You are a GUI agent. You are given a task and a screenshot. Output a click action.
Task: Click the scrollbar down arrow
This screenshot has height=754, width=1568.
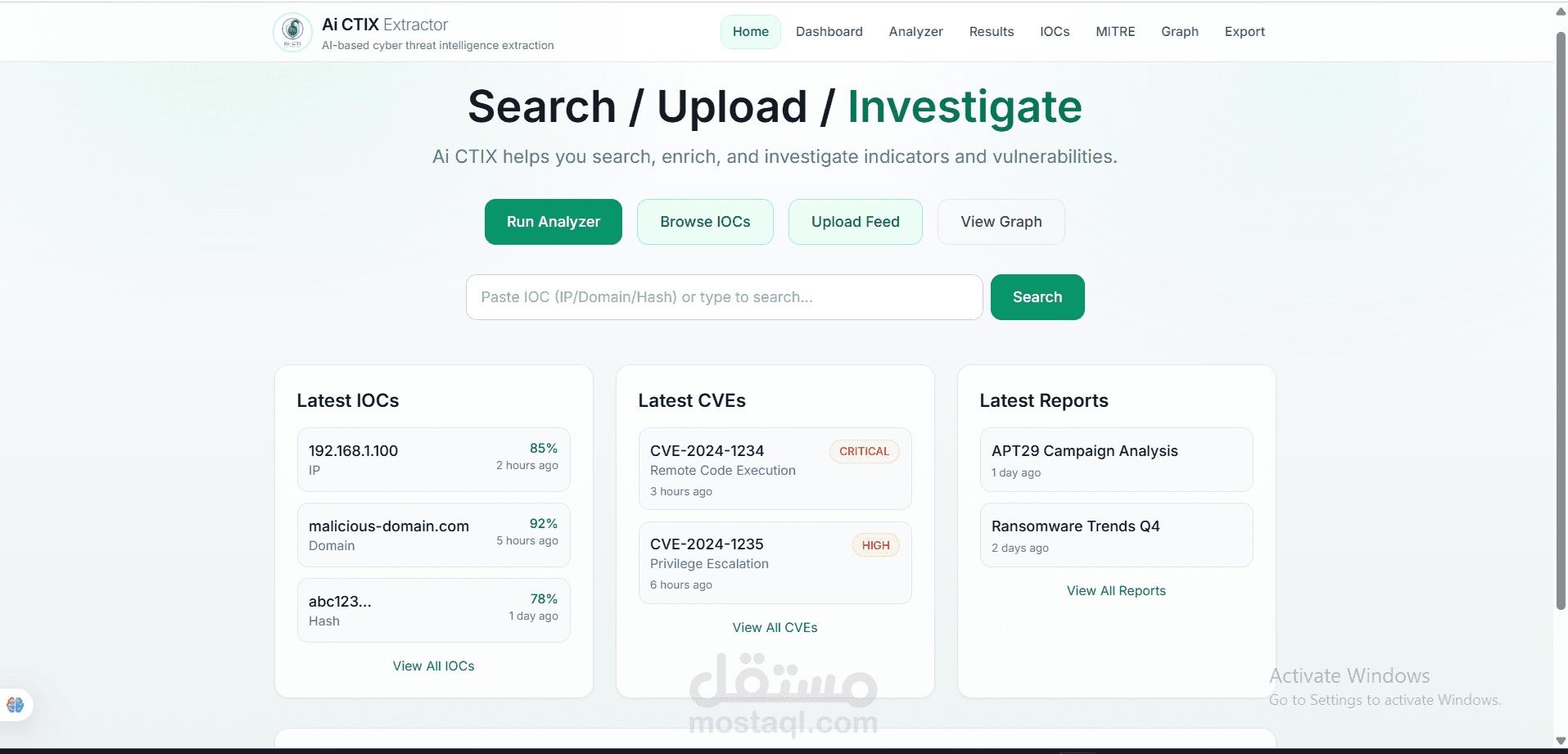click(1559, 743)
